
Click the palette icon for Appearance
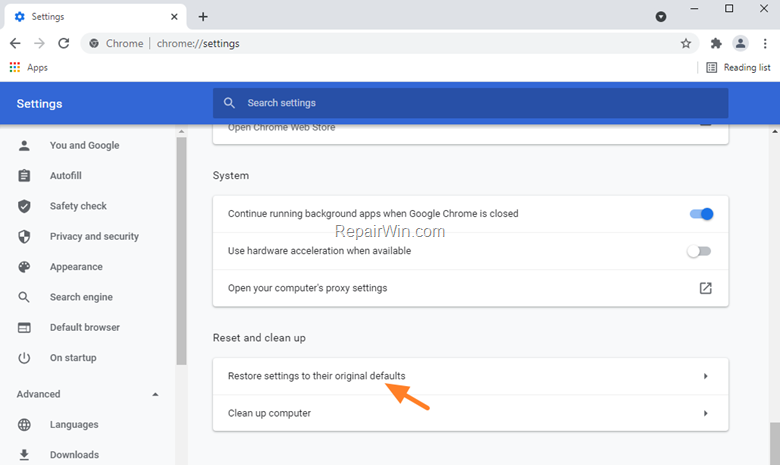[x=24, y=267]
